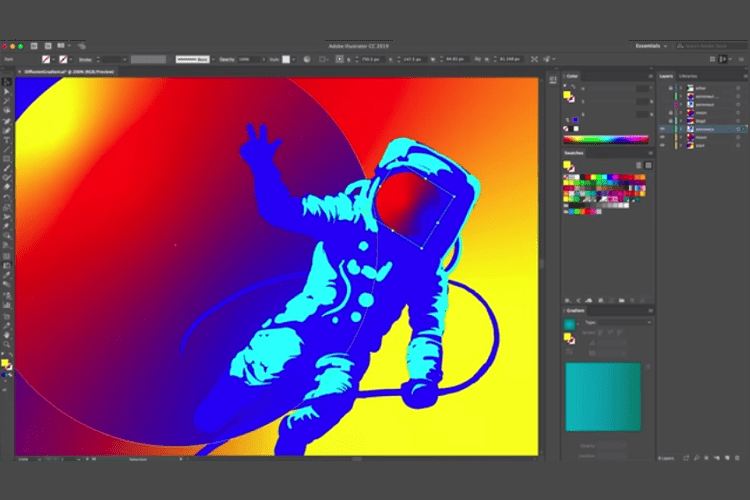Expand the other layer

click(x=681, y=88)
